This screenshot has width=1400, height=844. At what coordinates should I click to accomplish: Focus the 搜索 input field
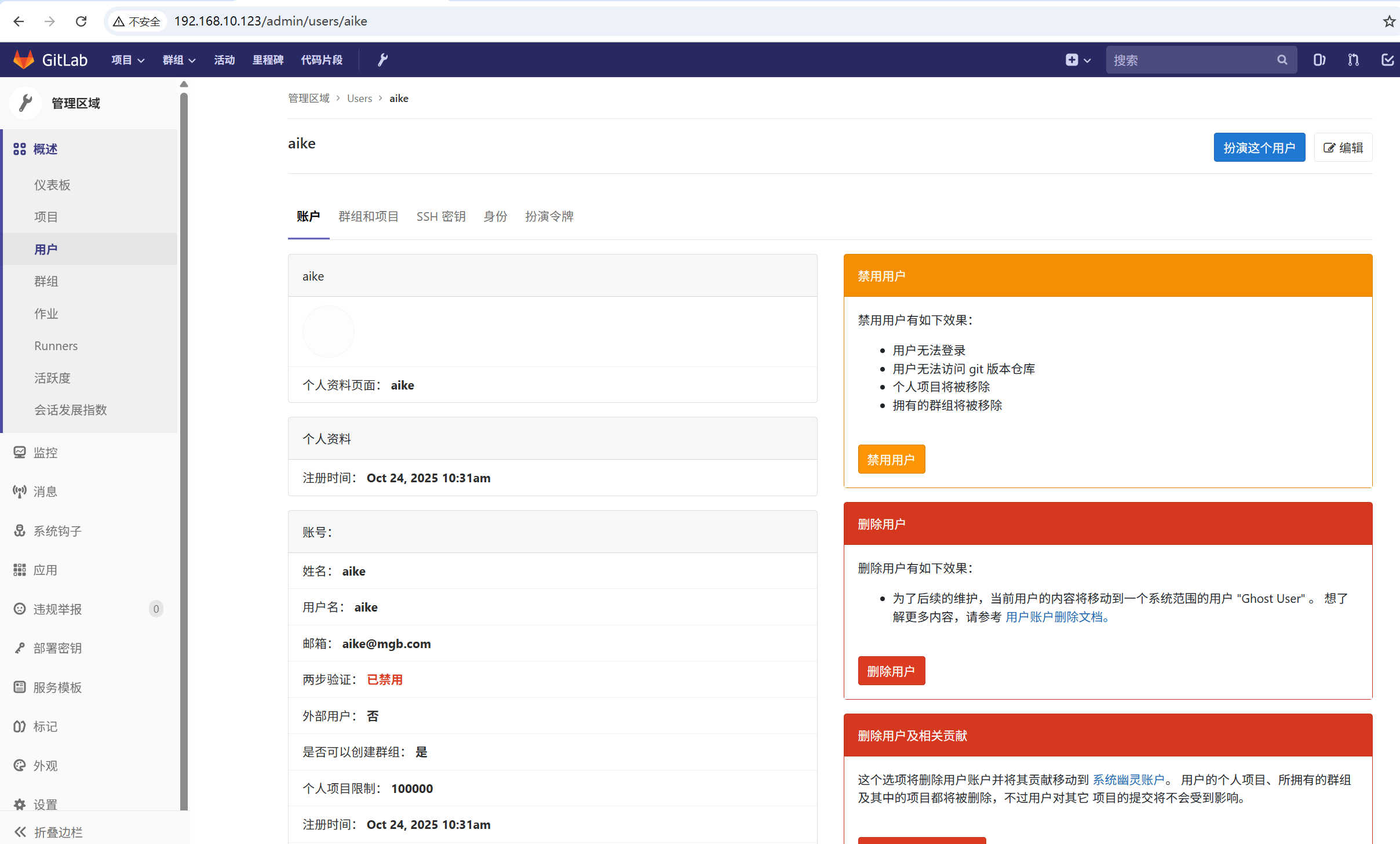coord(1188,60)
